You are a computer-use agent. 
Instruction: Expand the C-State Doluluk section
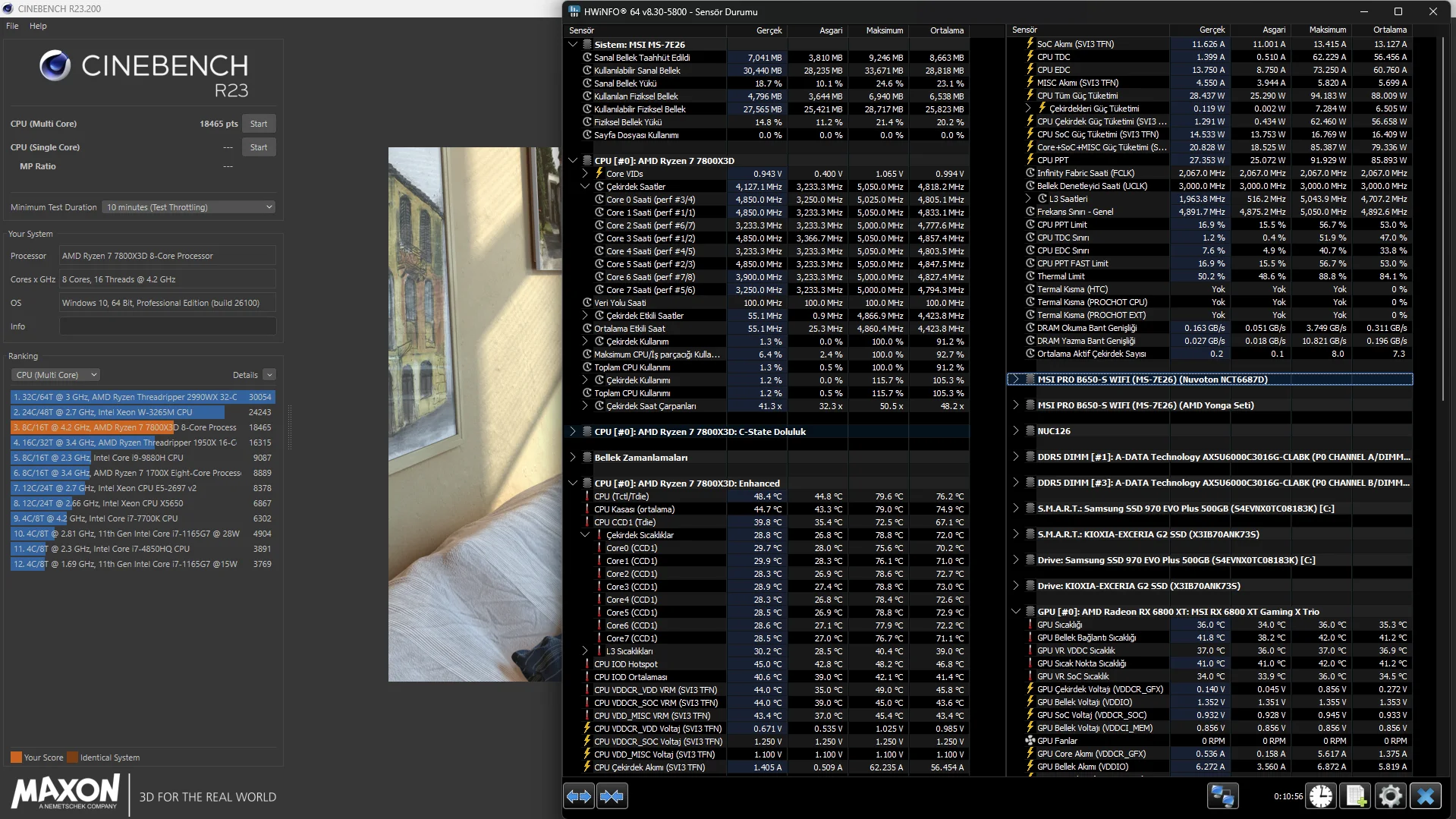(573, 432)
